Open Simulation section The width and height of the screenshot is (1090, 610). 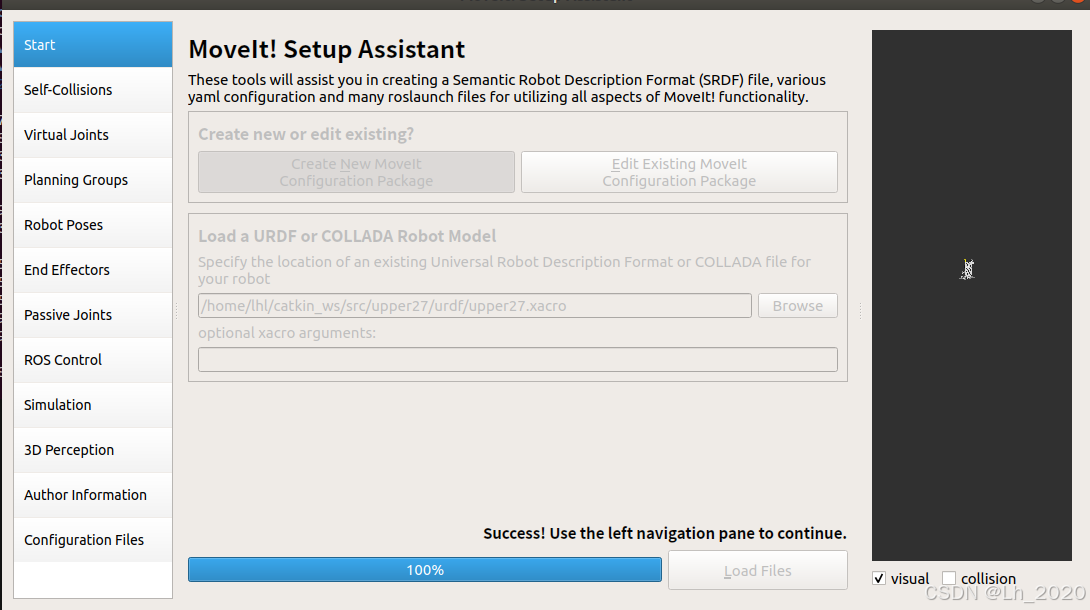92,405
